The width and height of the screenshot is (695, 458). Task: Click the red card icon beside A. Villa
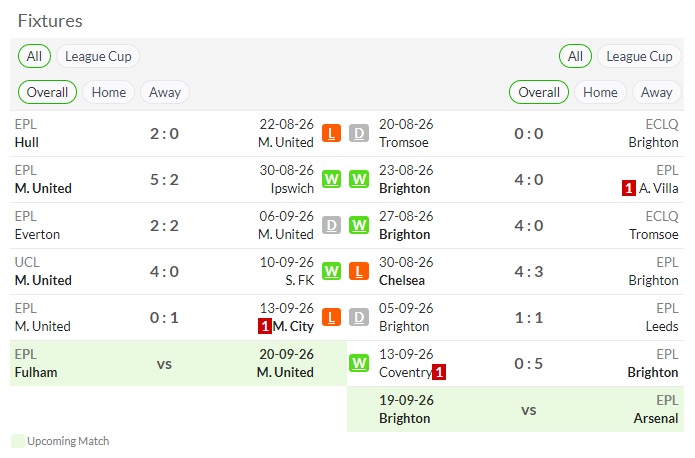(629, 188)
